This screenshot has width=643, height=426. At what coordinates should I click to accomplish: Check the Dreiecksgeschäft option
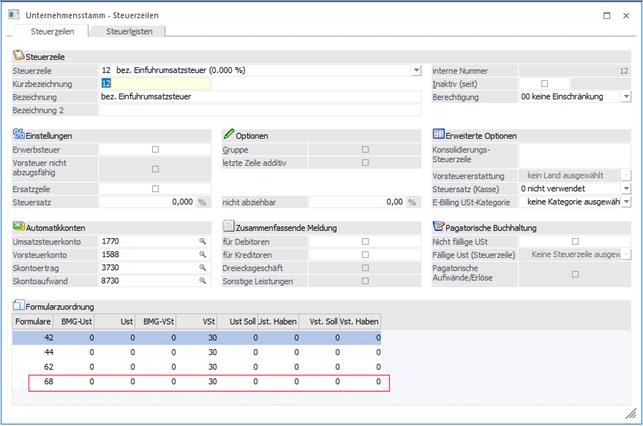(365, 269)
